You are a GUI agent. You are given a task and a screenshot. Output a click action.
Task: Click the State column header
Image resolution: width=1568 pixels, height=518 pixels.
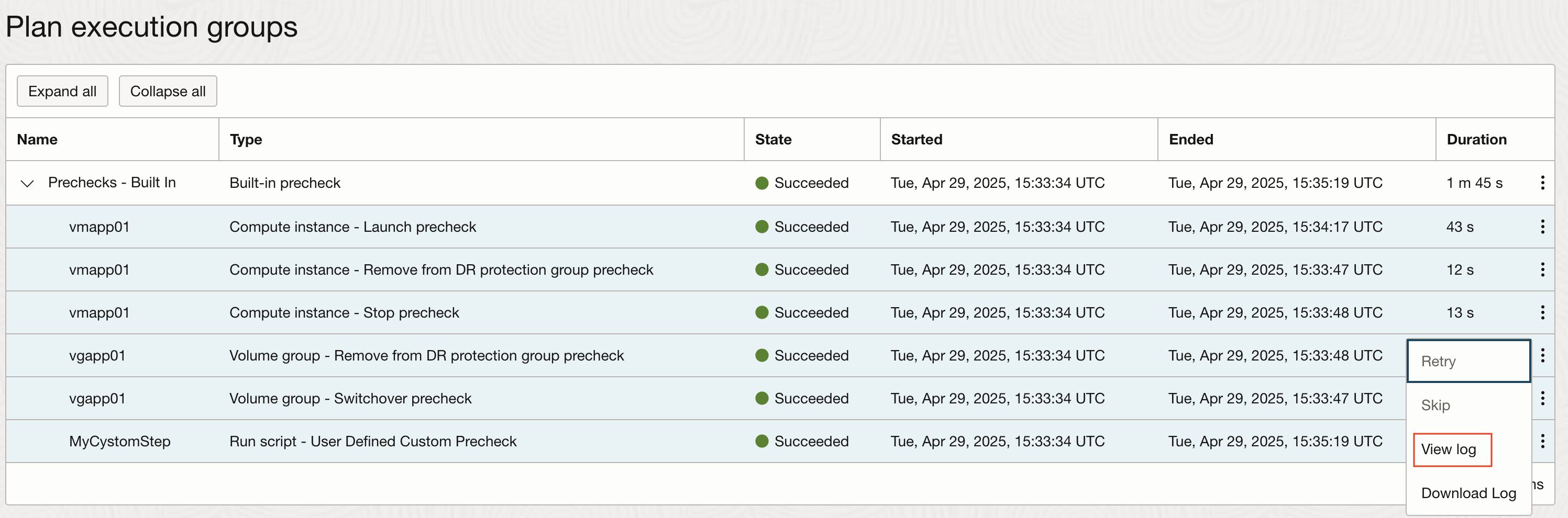tap(773, 139)
